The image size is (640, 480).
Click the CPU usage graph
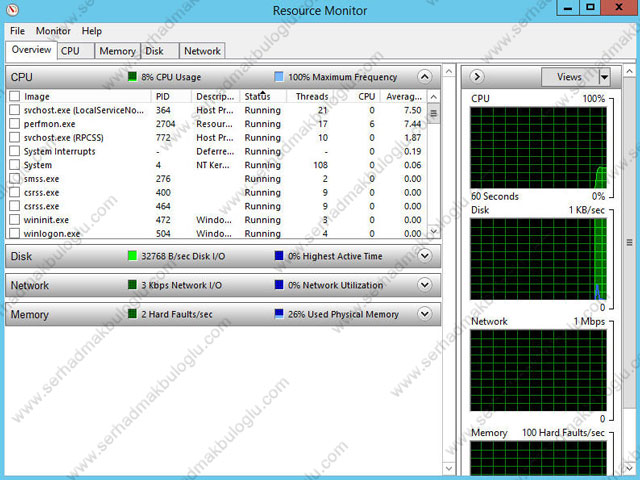click(x=538, y=147)
